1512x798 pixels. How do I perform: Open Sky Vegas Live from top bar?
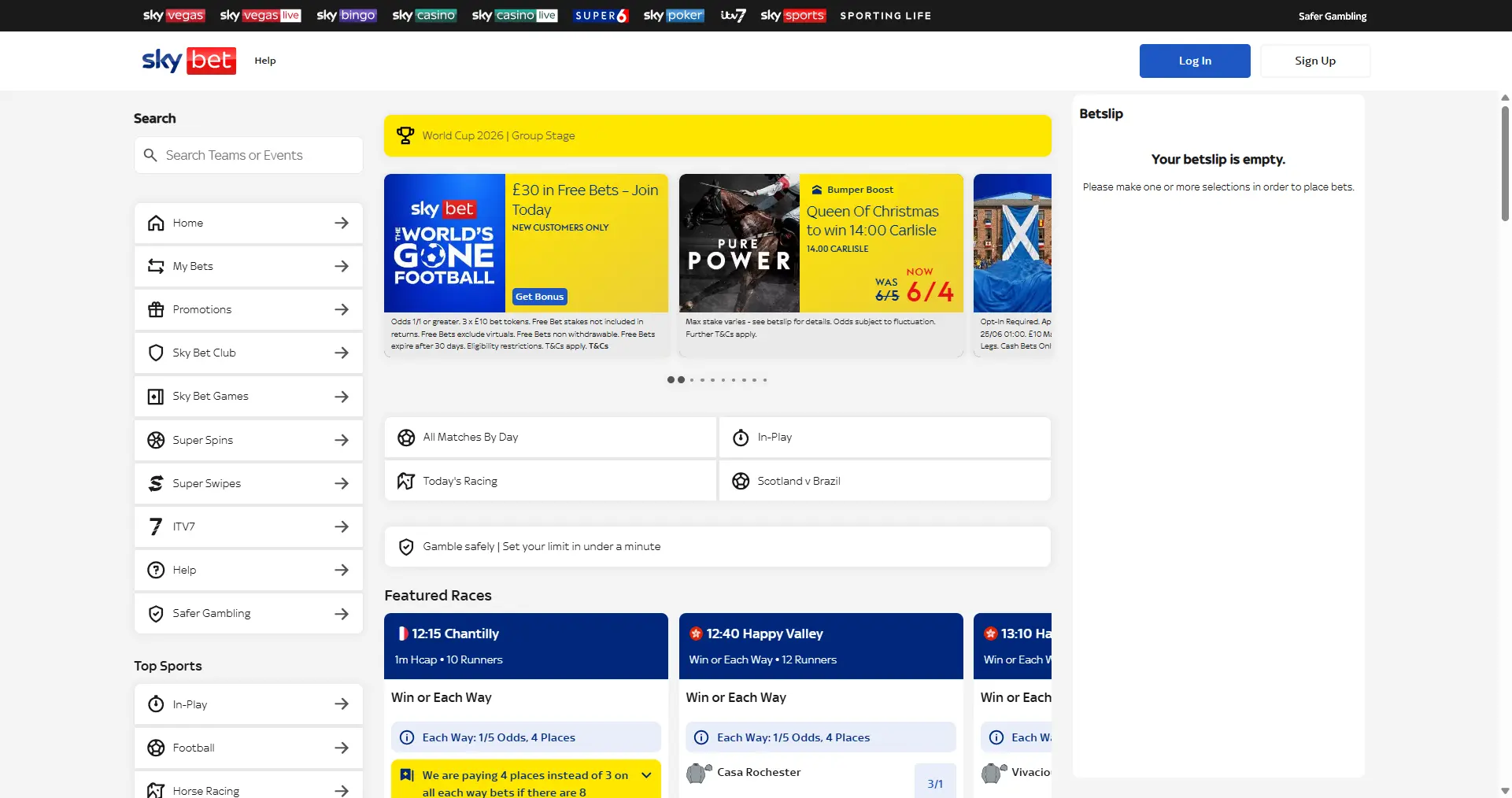coord(261,16)
